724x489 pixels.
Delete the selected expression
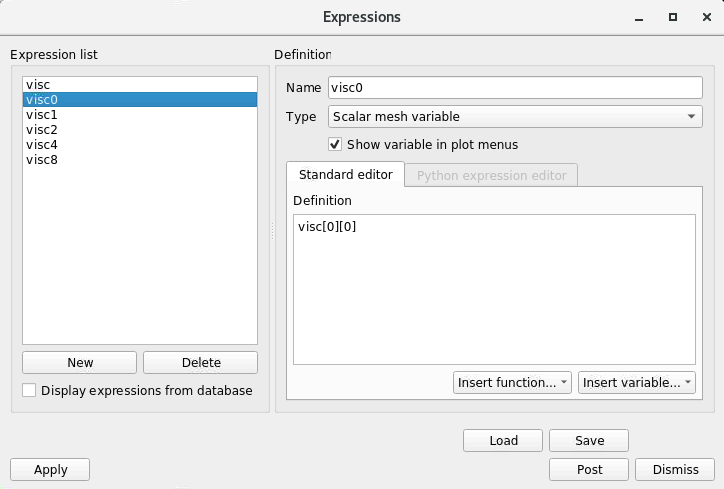coord(200,362)
